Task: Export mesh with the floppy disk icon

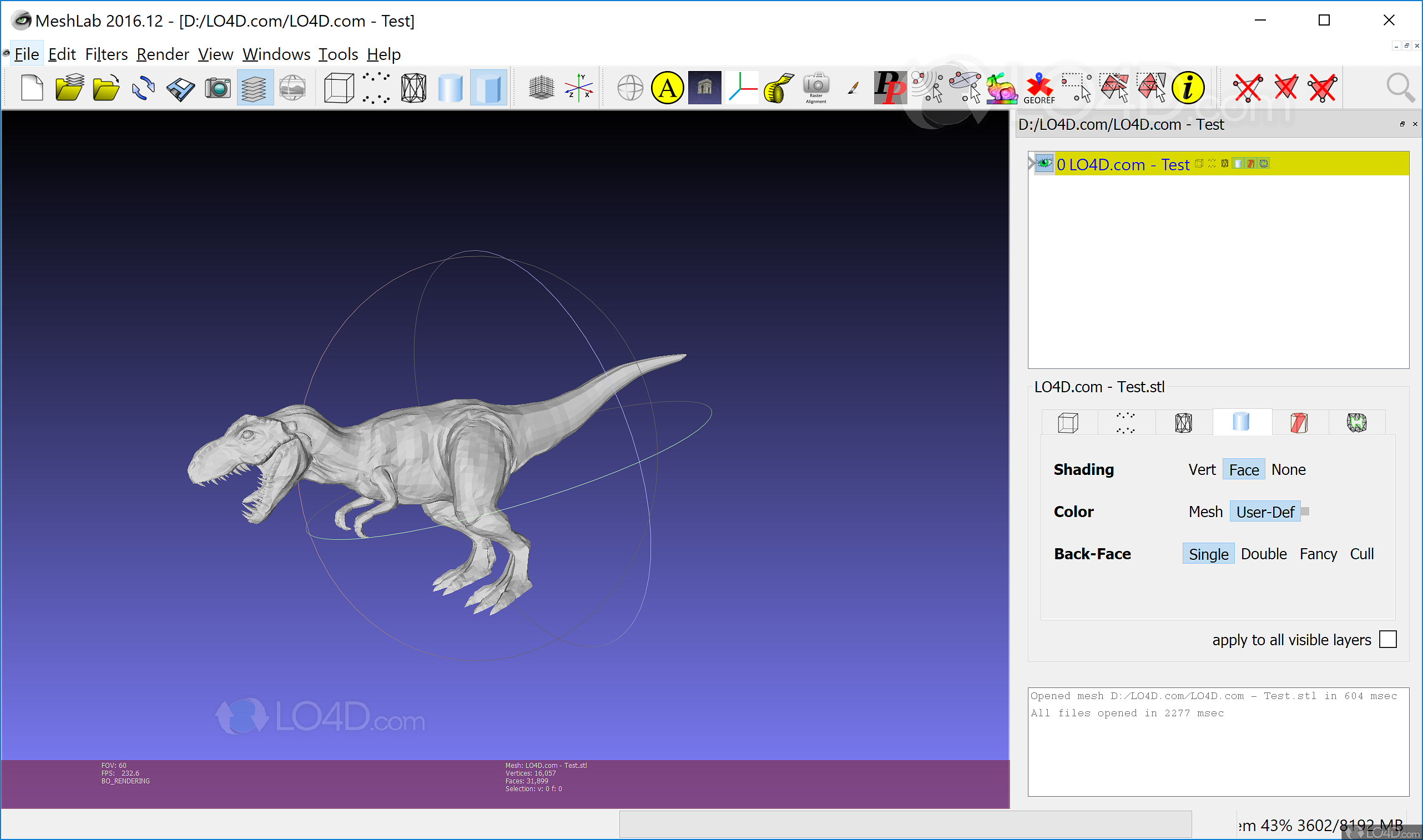Action: click(x=180, y=89)
